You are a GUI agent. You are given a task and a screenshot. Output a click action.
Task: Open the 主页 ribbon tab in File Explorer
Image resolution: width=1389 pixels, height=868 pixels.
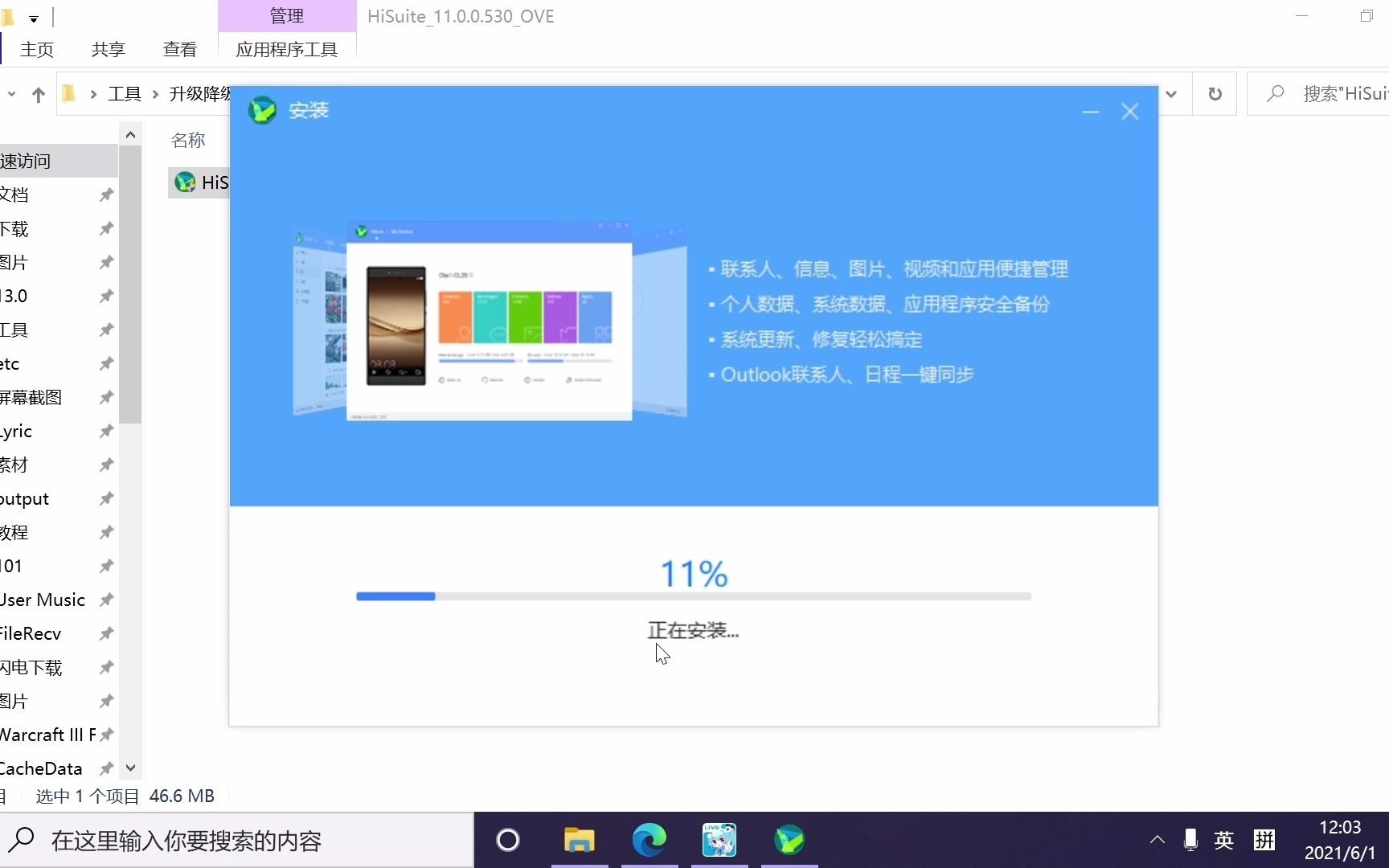point(37,50)
